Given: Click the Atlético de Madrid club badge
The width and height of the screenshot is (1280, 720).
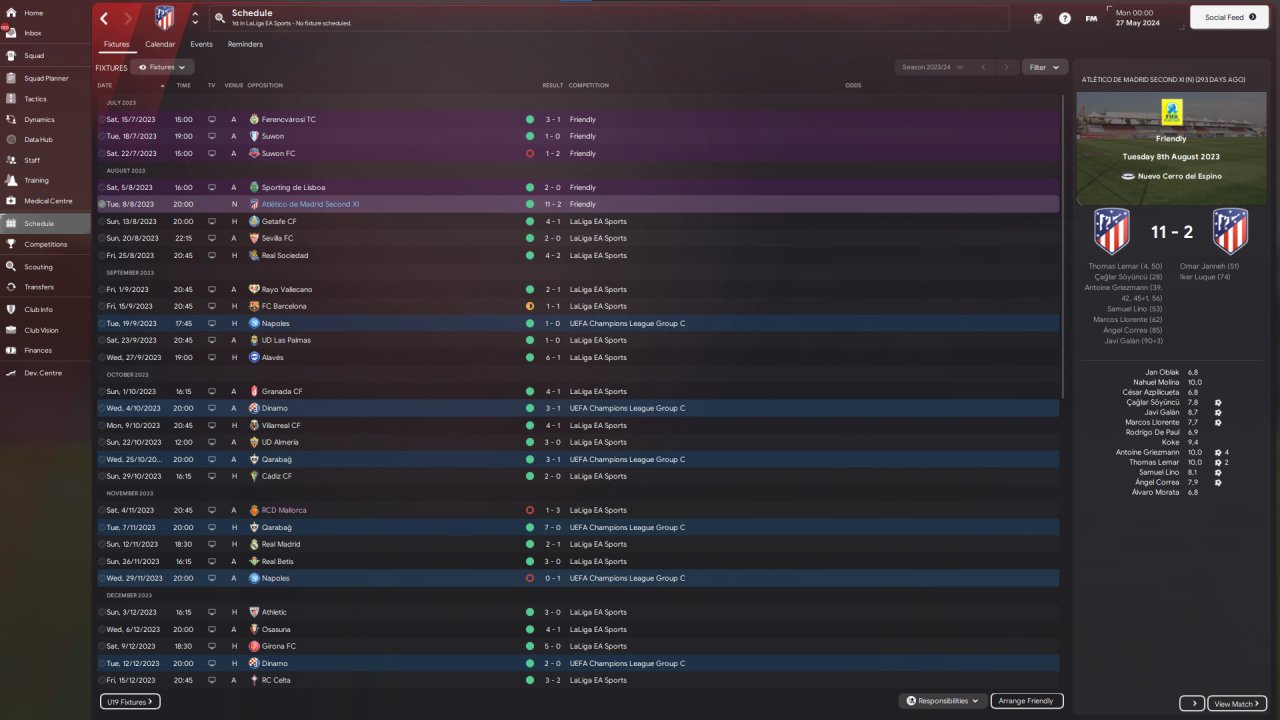Looking at the screenshot, I should (x=164, y=18).
